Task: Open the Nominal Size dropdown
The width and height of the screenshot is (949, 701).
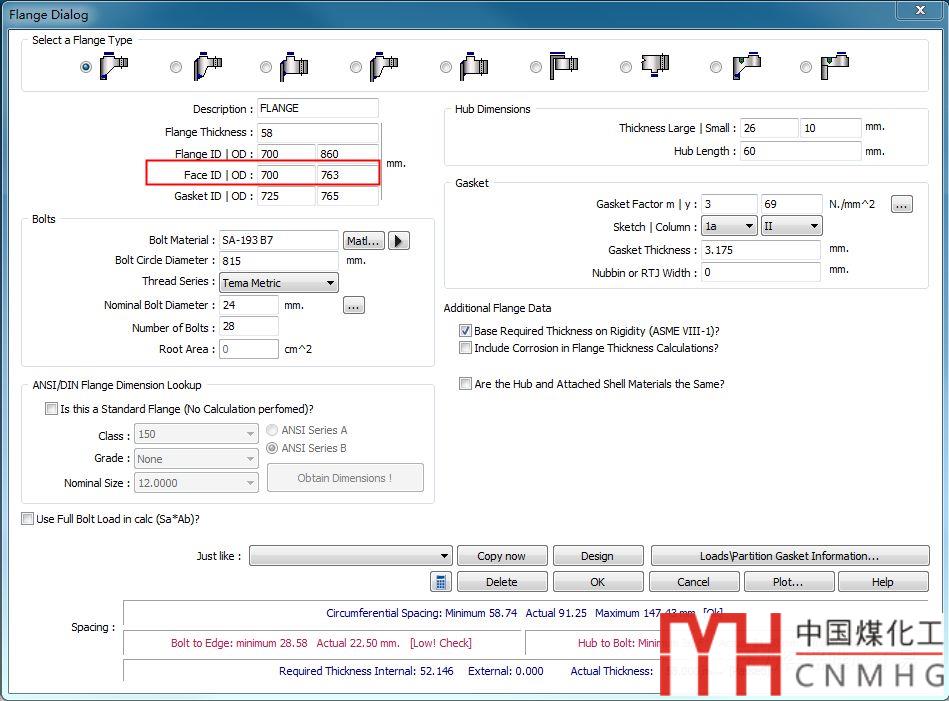Action: [x=195, y=483]
